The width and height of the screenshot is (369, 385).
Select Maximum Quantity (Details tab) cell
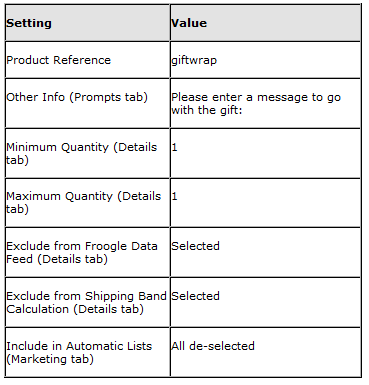point(87,203)
